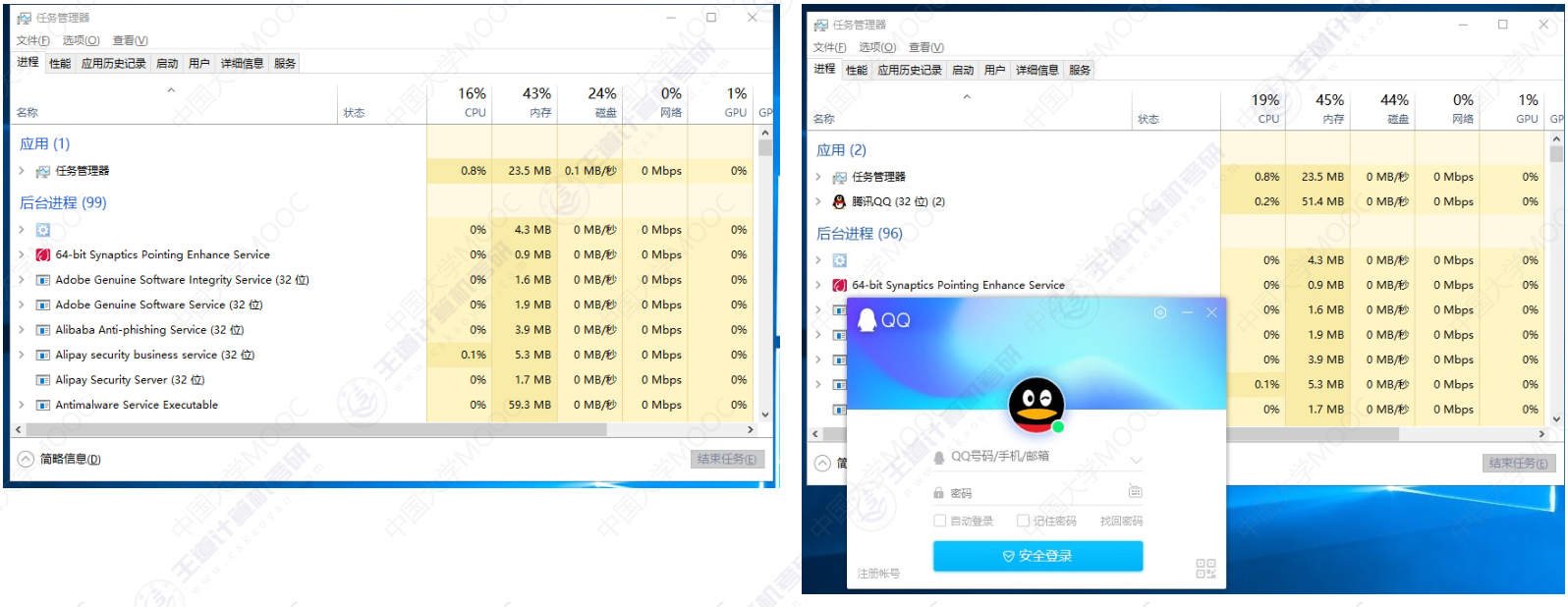Click the QQ logo in login window

[884, 320]
